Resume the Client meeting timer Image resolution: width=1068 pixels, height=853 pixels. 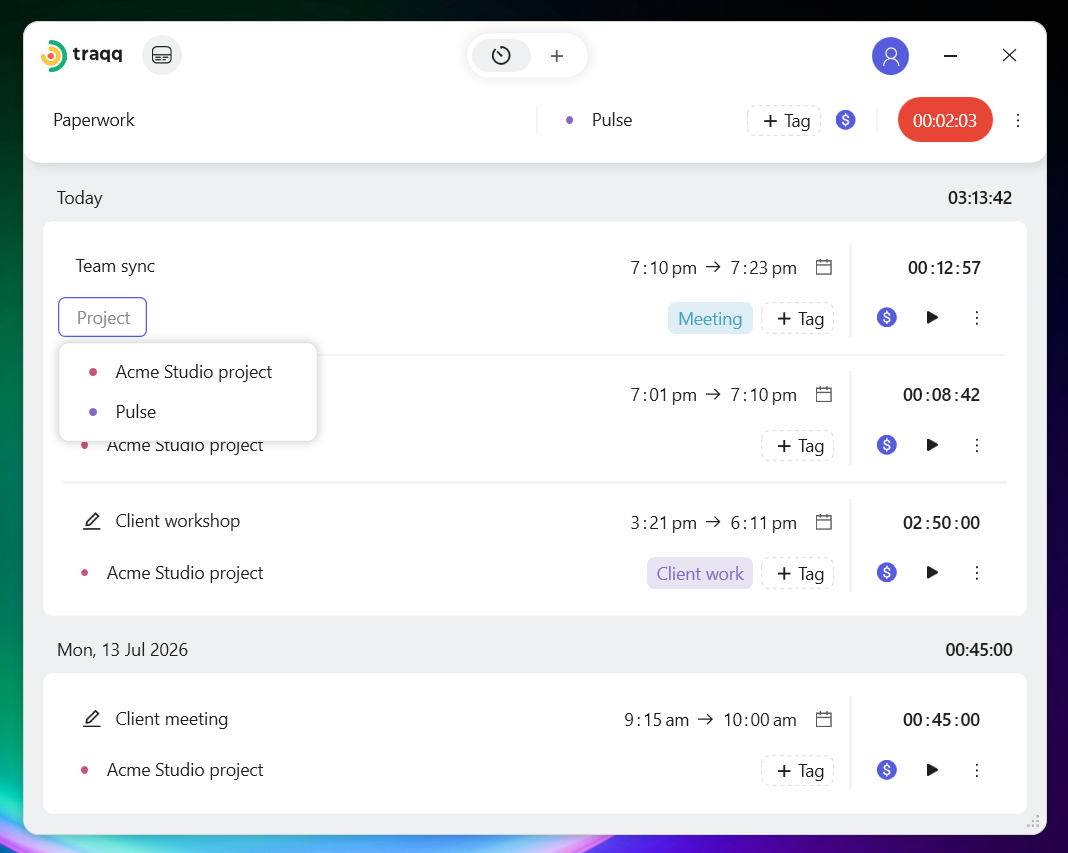tap(932, 770)
